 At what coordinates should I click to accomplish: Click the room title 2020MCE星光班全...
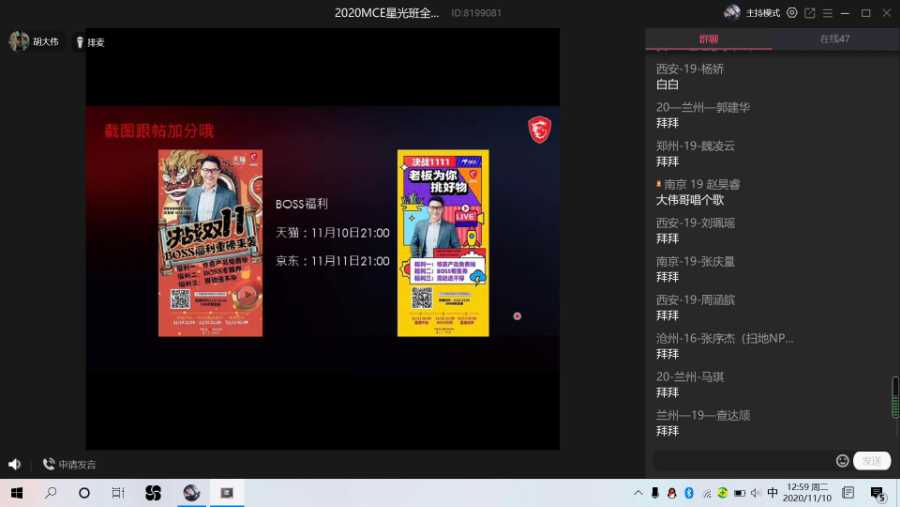[x=387, y=13]
